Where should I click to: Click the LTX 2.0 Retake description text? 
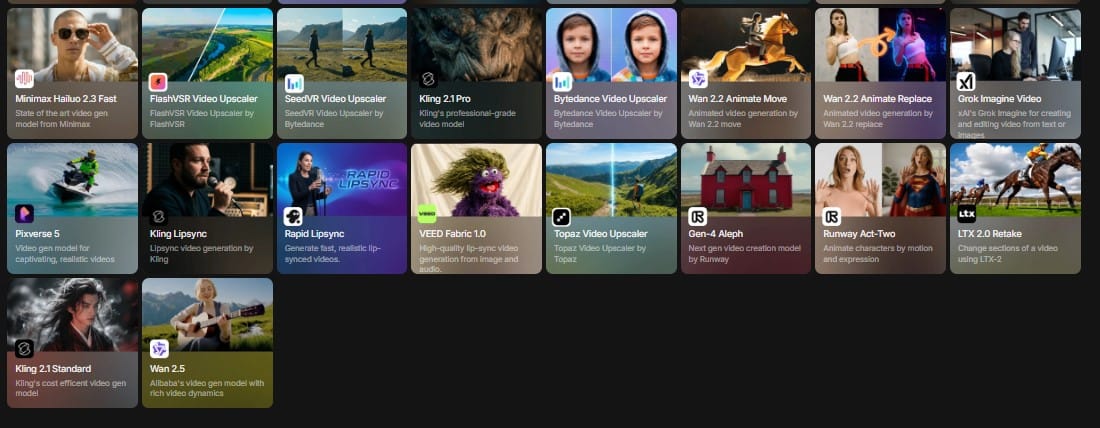pyautogui.click(x=1008, y=254)
